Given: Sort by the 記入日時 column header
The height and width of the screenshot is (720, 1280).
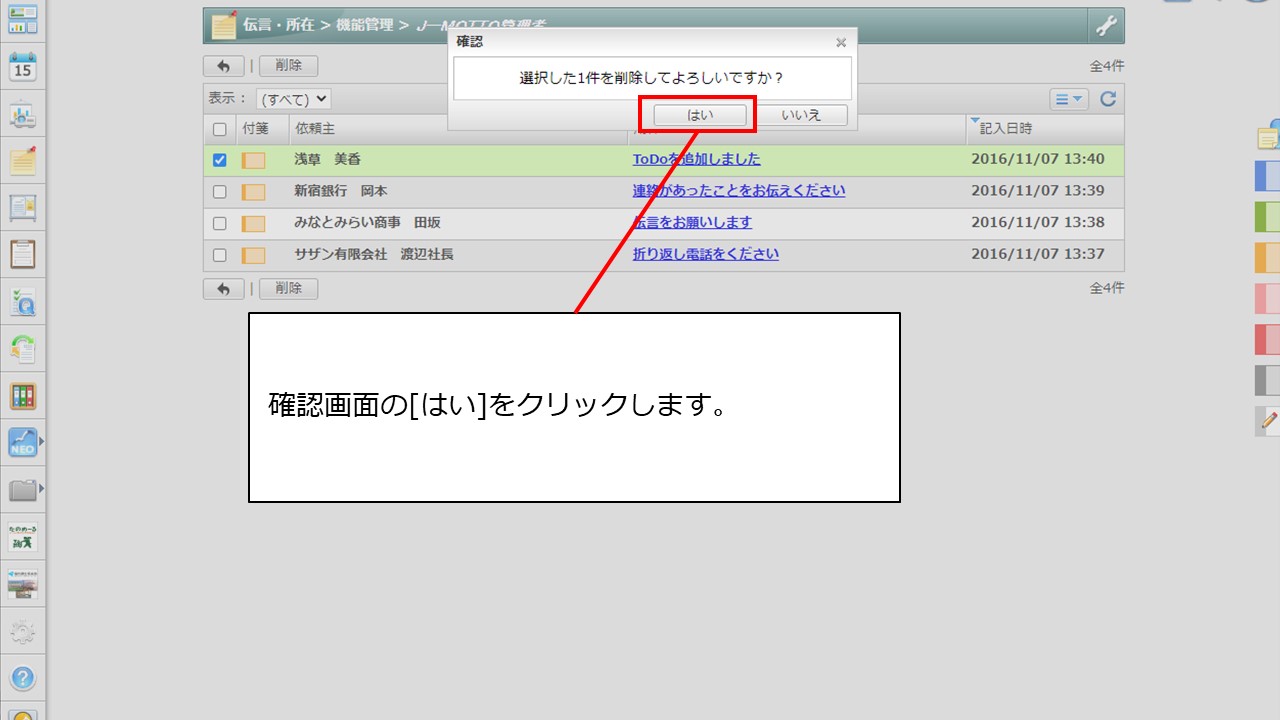Looking at the screenshot, I should (1006, 129).
